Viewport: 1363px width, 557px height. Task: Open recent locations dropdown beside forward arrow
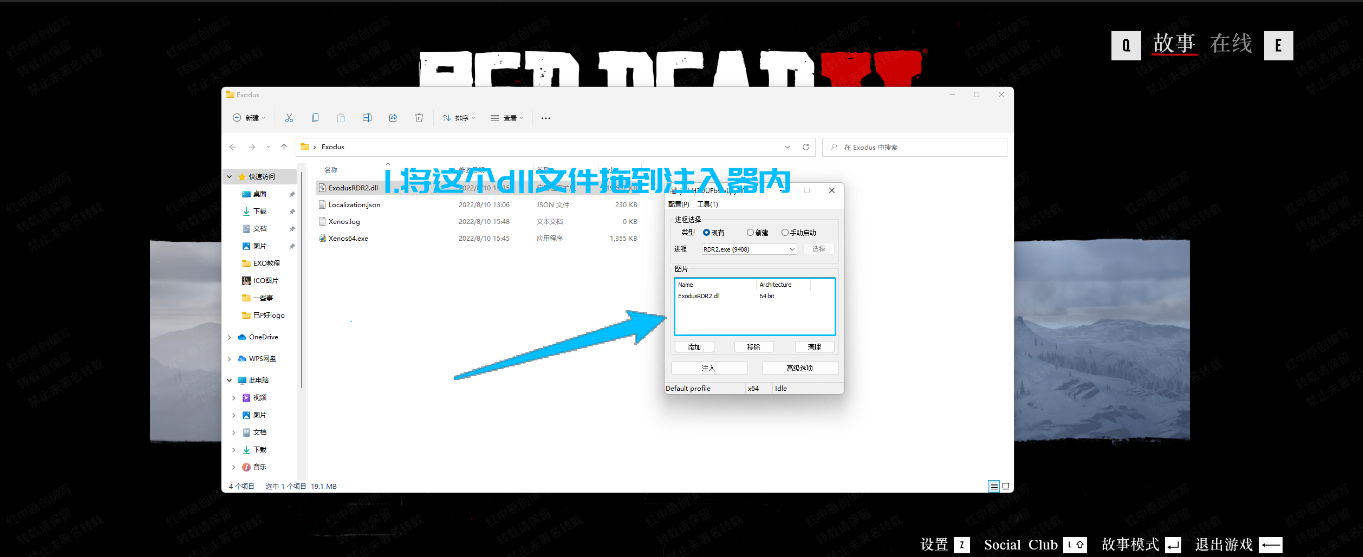270,147
